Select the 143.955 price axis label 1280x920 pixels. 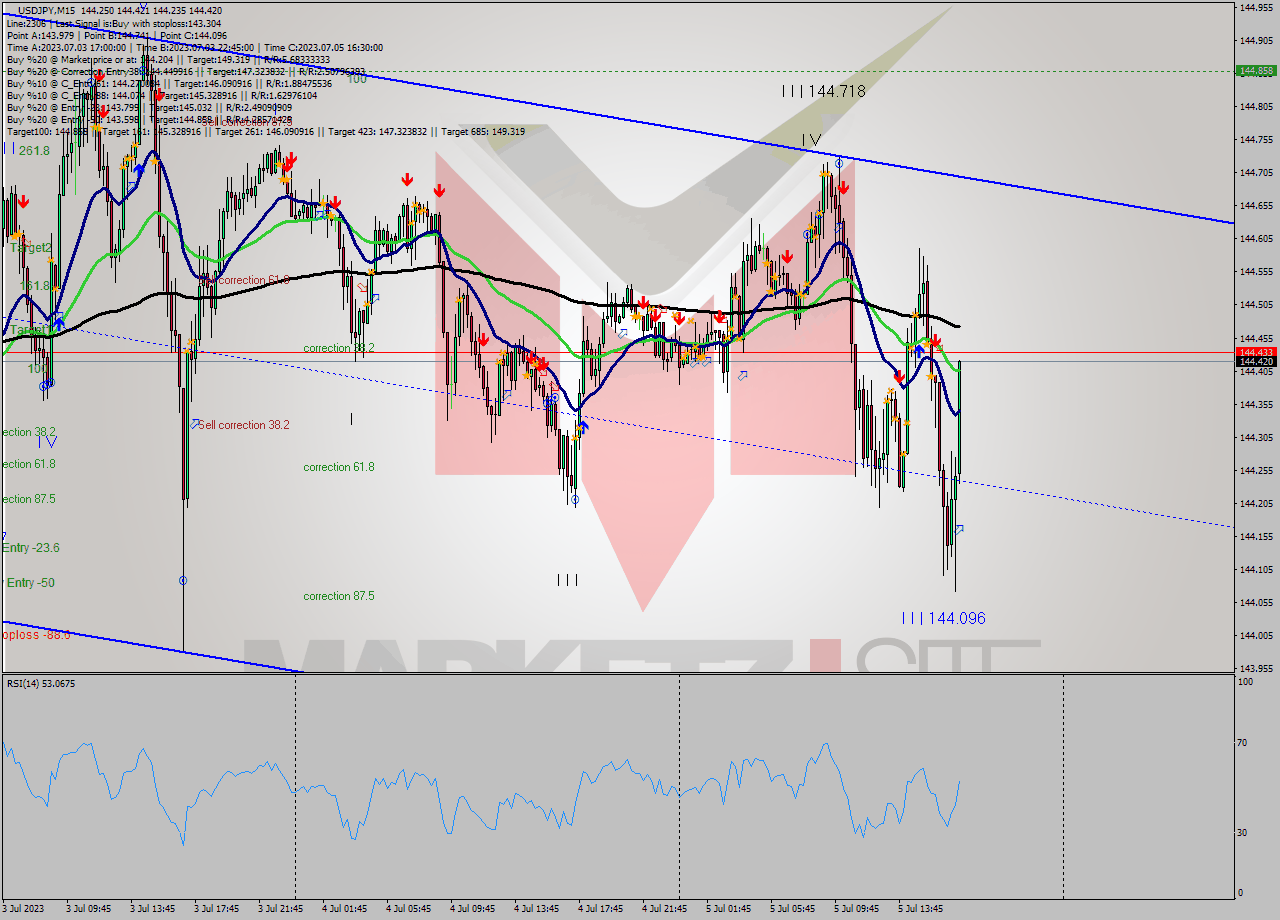pos(1256,668)
